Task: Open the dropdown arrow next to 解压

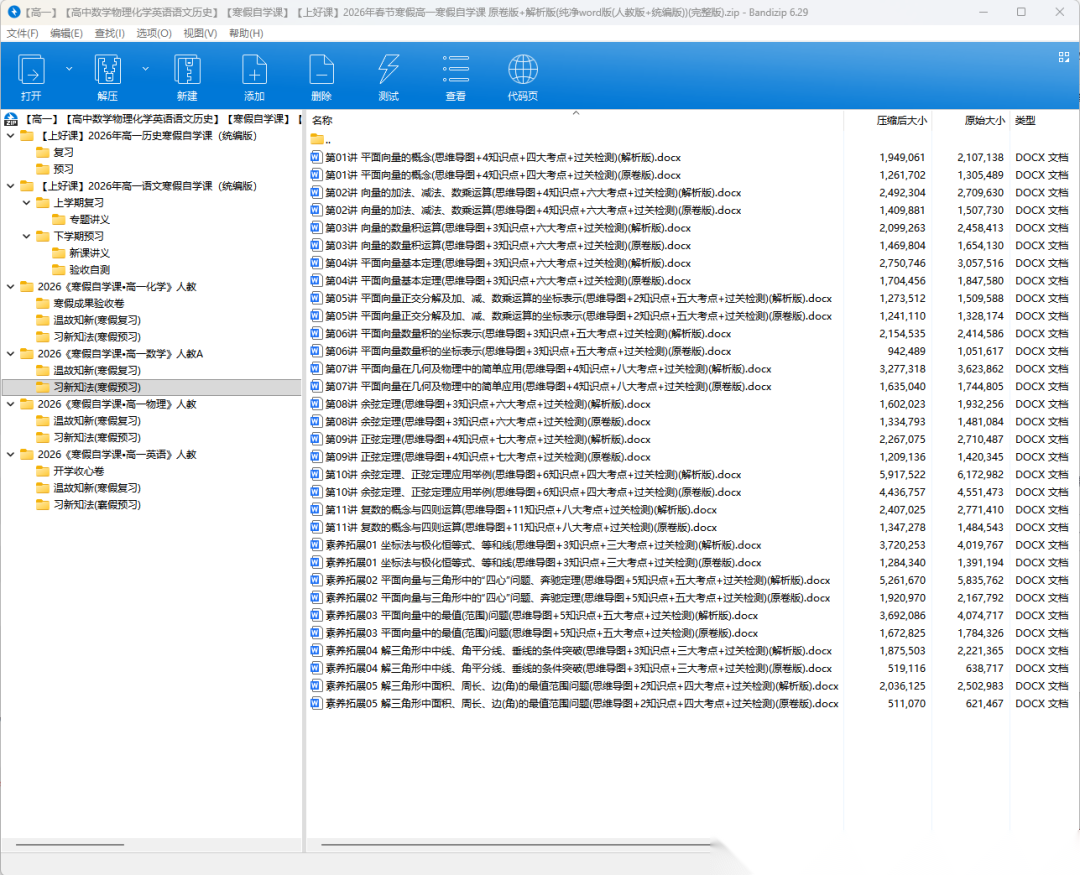Action: click(145, 69)
